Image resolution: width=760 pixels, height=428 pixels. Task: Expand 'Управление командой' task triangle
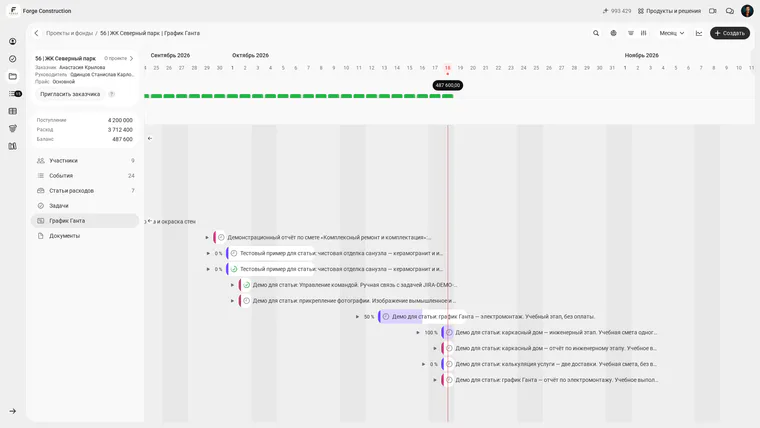232,285
